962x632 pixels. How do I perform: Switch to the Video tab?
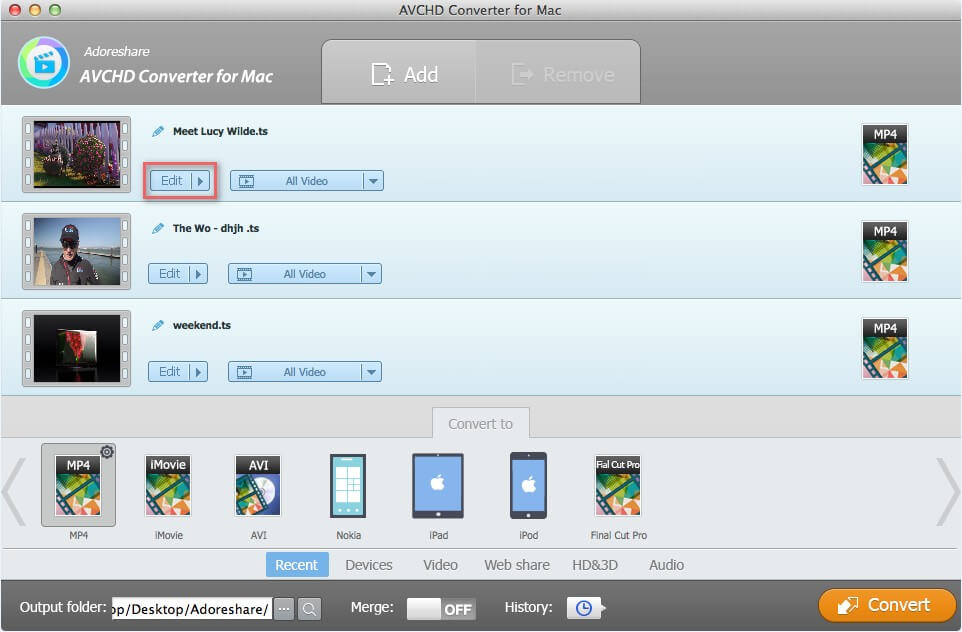tap(441, 565)
